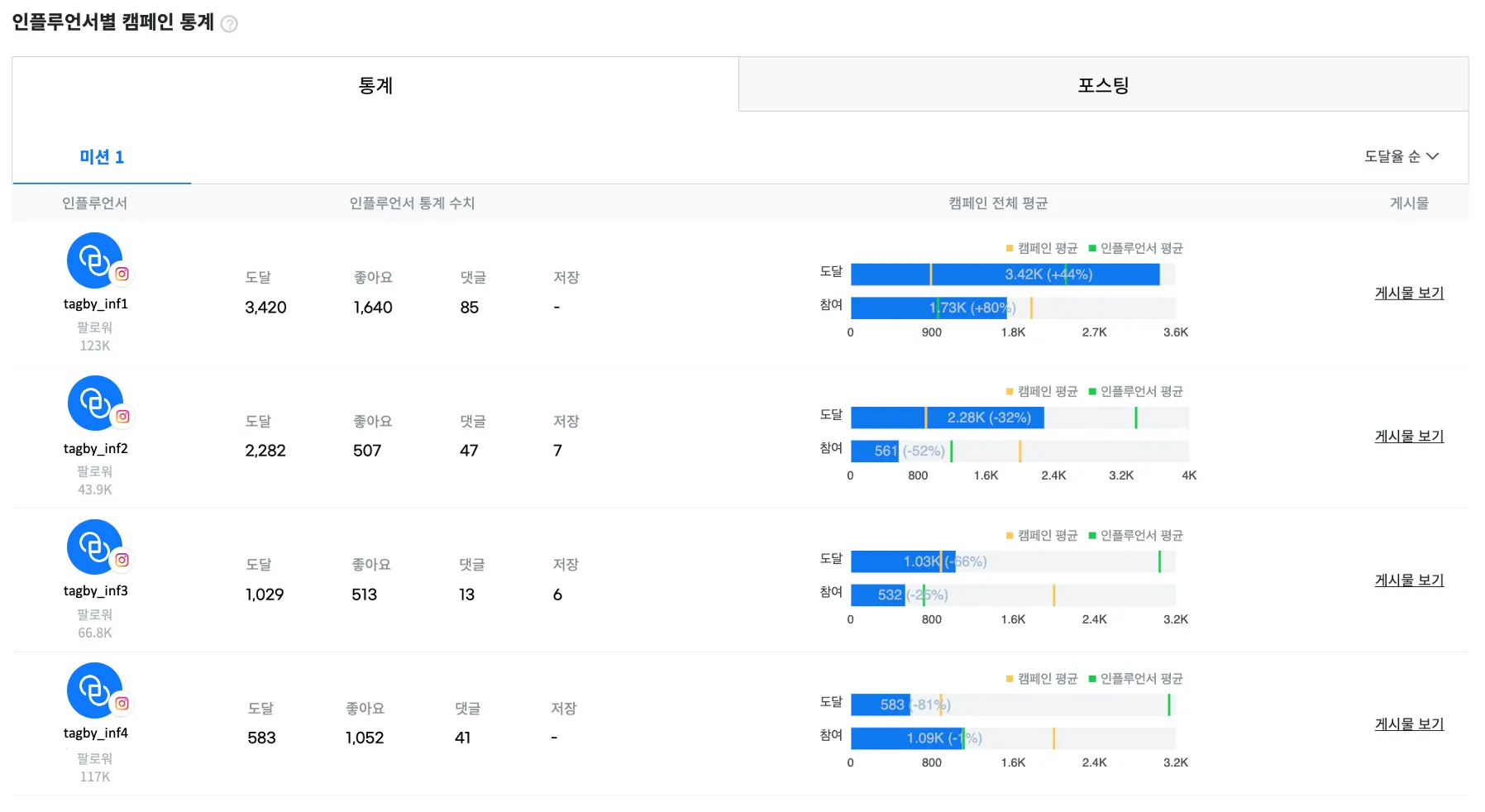The width and height of the screenshot is (1485, 812).
Task: Open 게시물 보기 for tagby_inf3
Action: point(1409,580)
